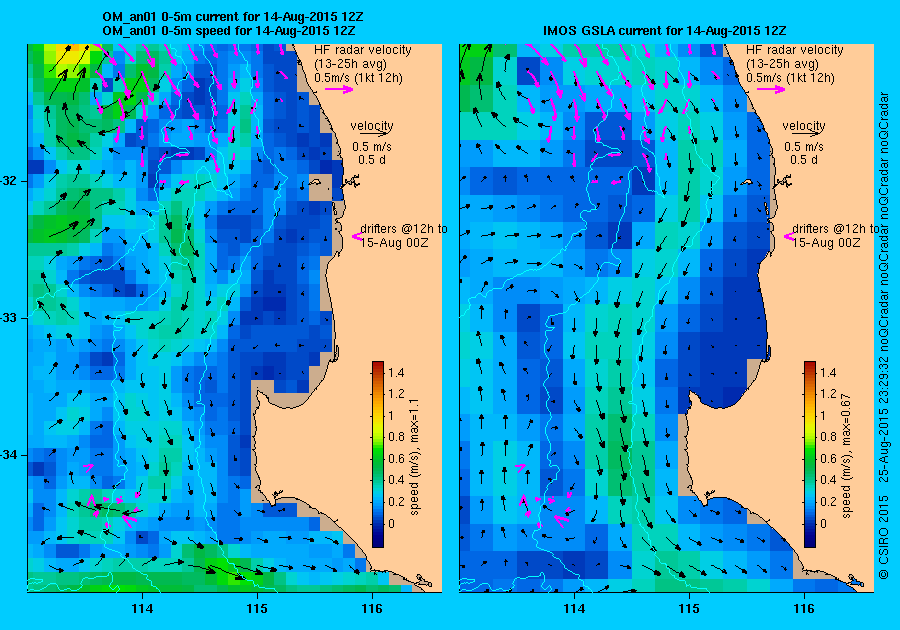Click "(13-25h avg)" text in the OM_an01 map
This screenshot has height=630, width=900.
[350, 64]
